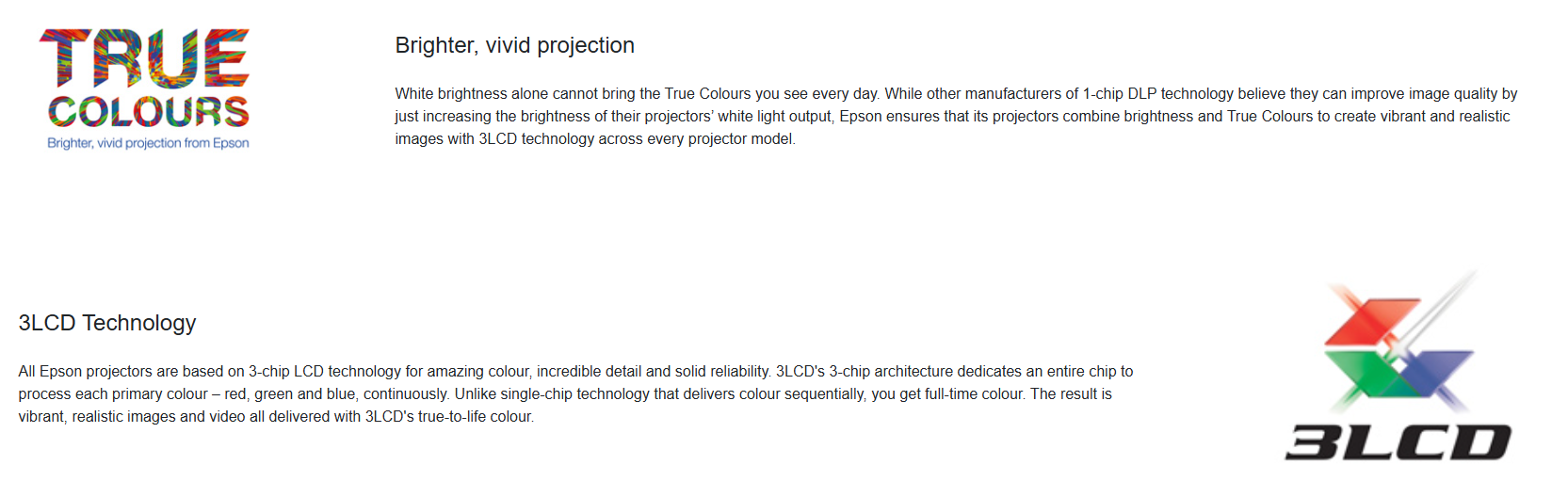1568x497 pixels.
Task: Click the "3LCD Technology" heading
Action: click(107, 323)
